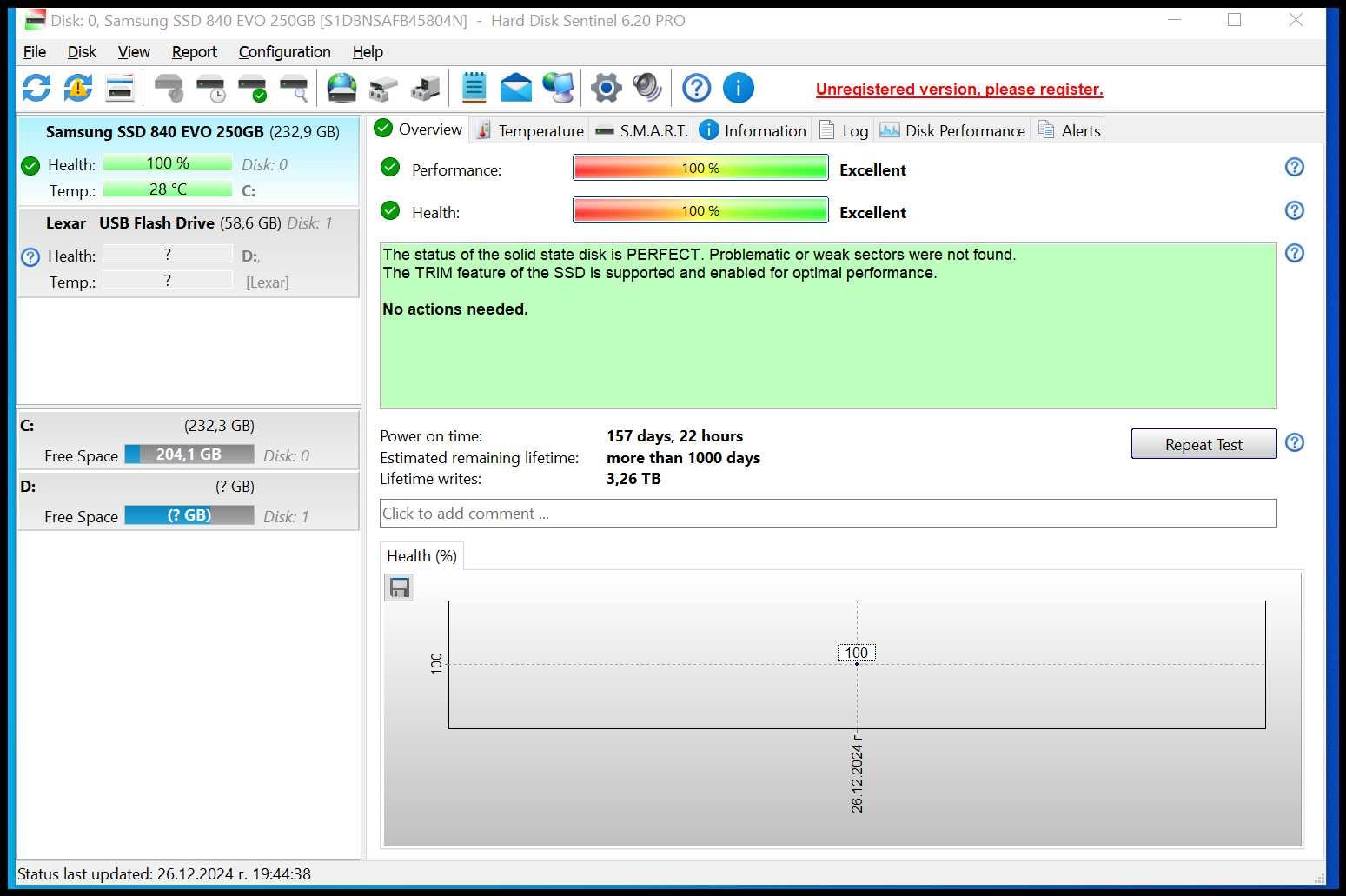Click the more than 1000 days value
The height and width of the screenshot is (896, 1346).
click(x=683, y=458)
